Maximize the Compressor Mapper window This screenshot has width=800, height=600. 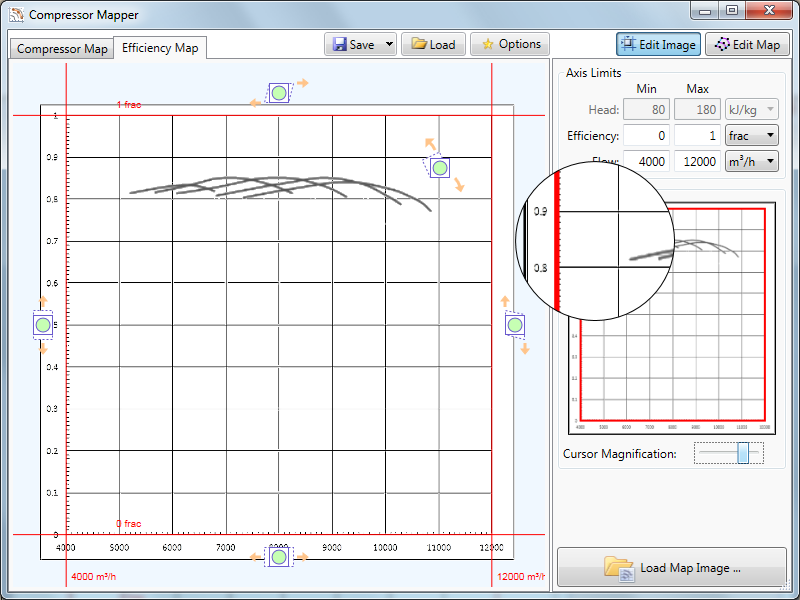pos(732,10)
